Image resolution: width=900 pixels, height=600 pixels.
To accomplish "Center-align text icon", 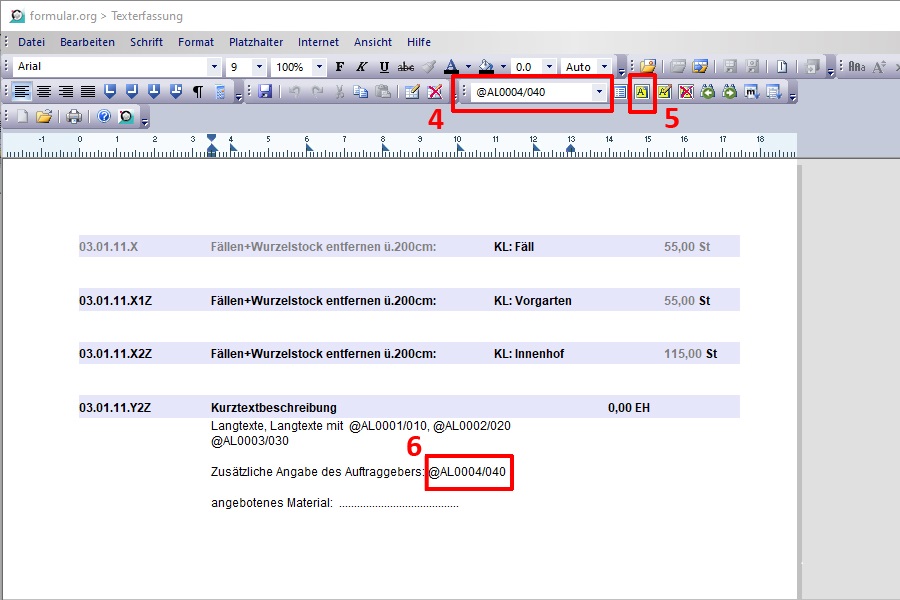I will [44, 92].
